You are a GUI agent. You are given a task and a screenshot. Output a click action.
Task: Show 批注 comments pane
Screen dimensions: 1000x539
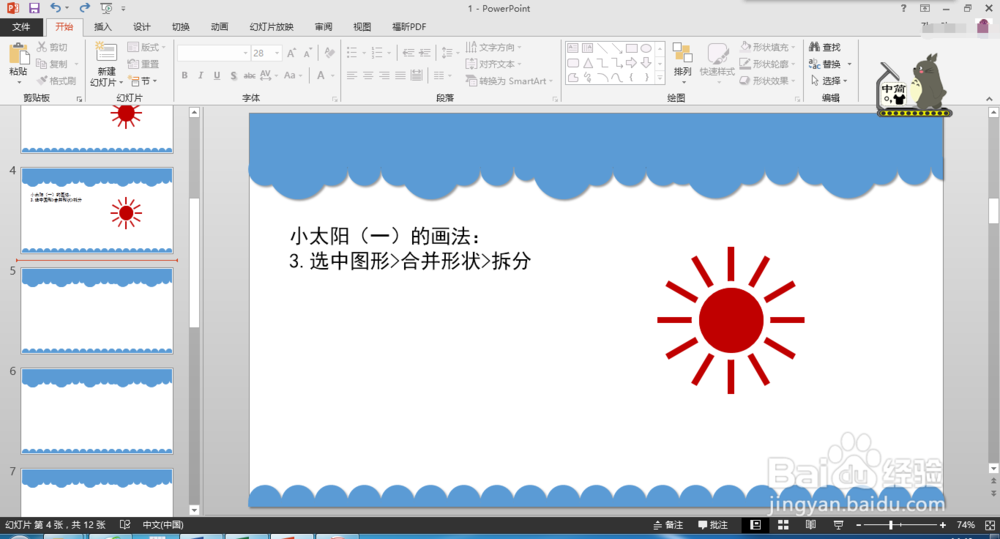712,525
